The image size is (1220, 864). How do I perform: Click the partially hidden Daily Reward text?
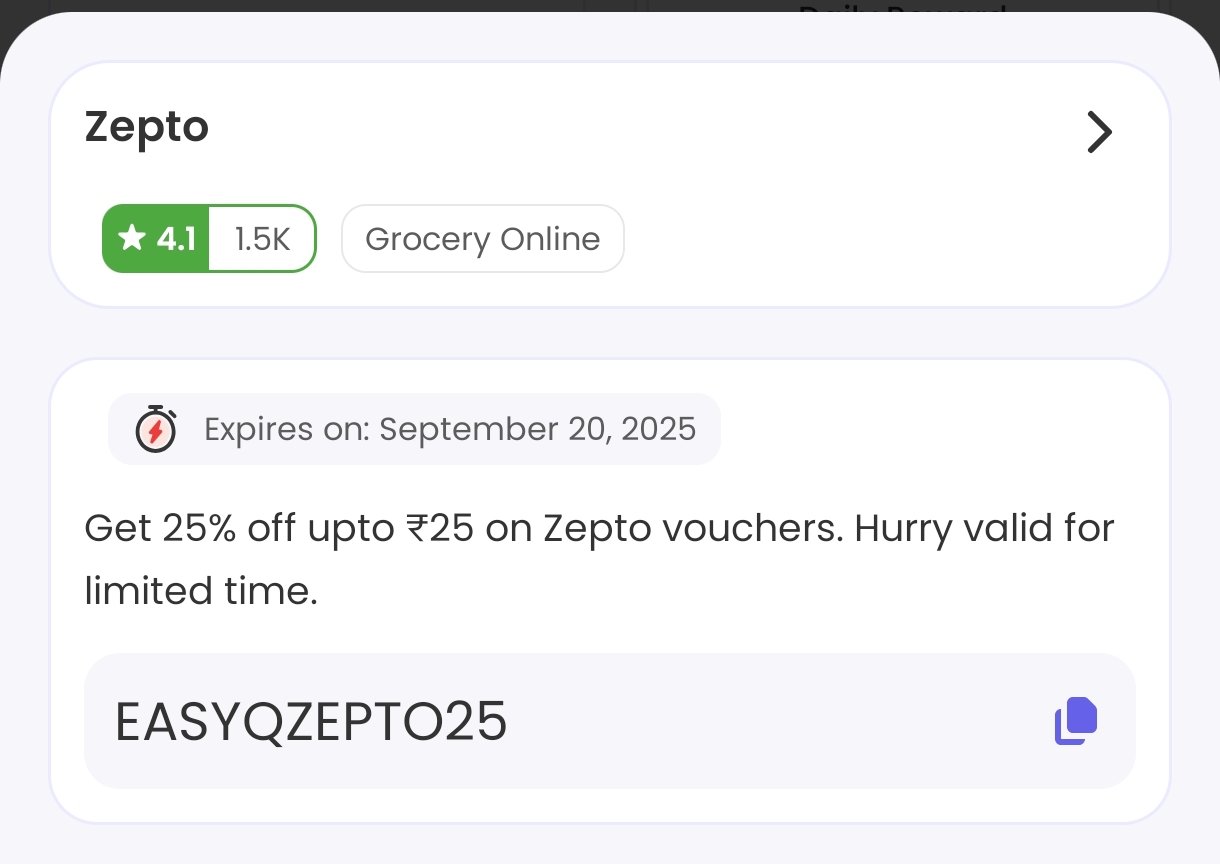(900, 10)
